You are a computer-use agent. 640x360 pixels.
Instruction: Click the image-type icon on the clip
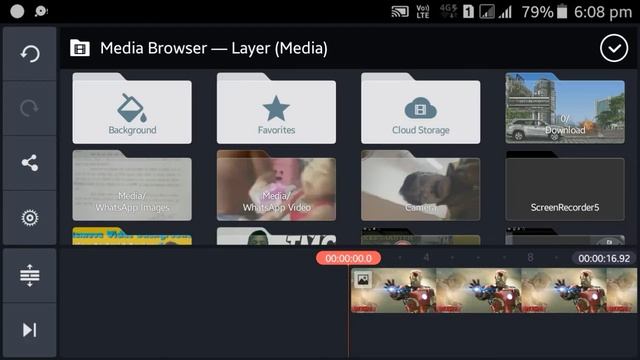[x=362, y=280]
